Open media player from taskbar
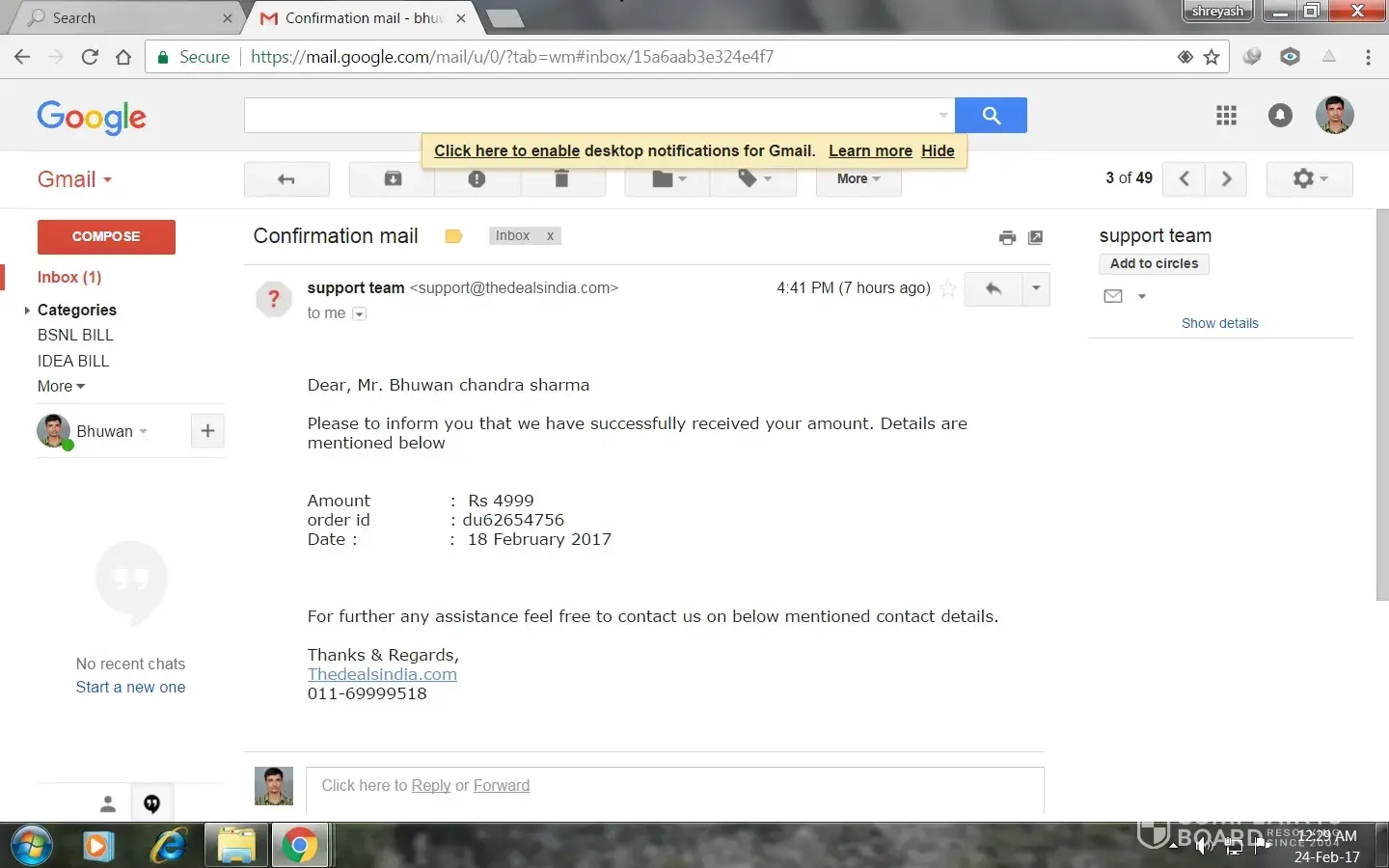 point(97,846)
